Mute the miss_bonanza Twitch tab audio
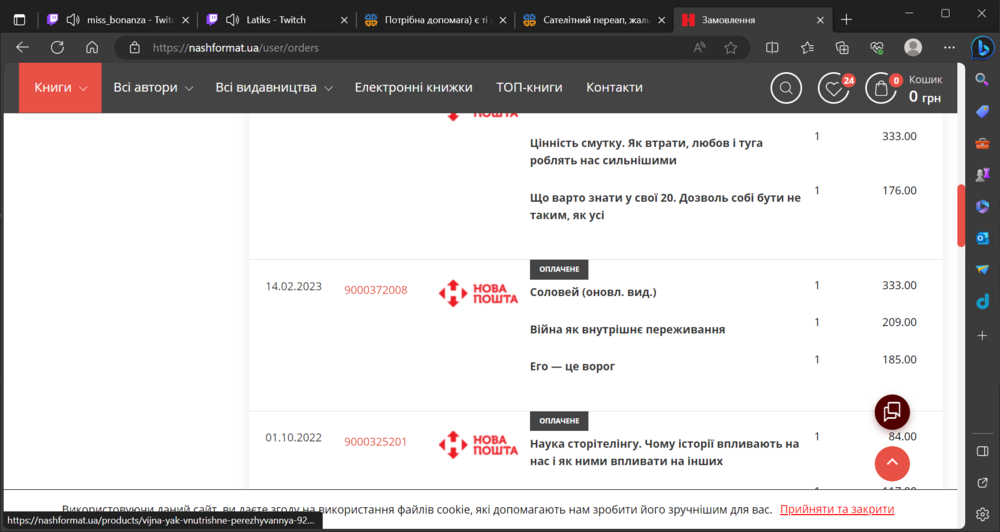The width and height of the screenshot is (1000, 532). (73, 20)
